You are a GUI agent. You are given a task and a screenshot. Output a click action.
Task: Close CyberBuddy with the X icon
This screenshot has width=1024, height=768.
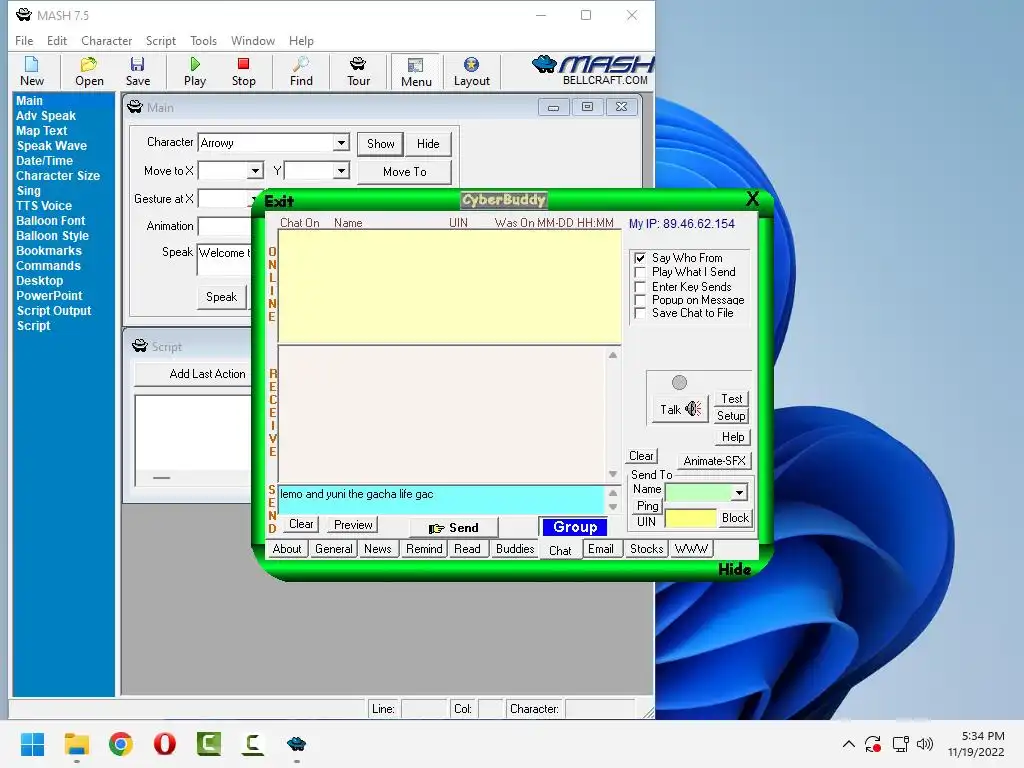click(x=752, y=199)
